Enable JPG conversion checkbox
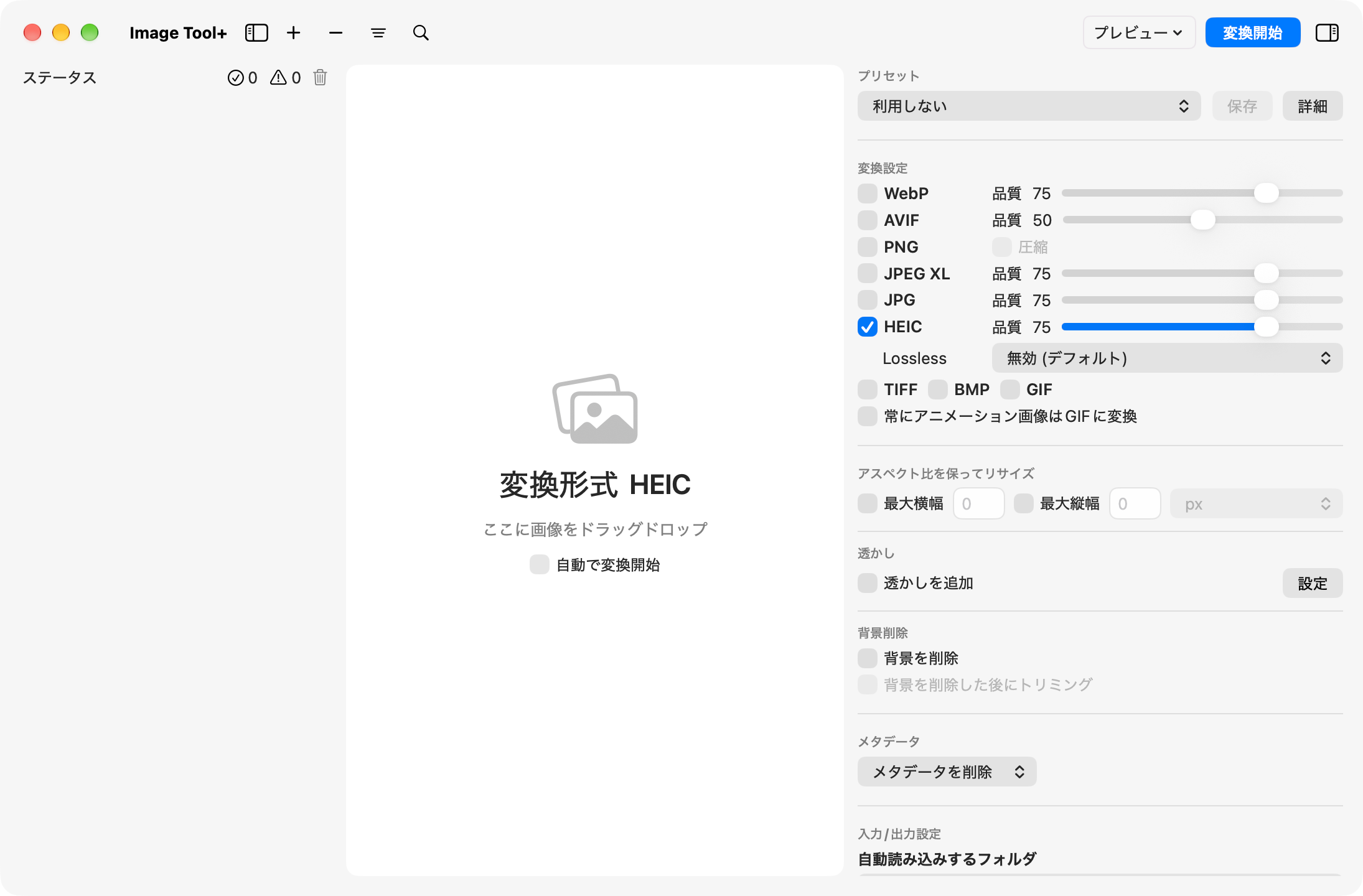The width and height of the screenshot is (1363, 896). (x=868, y=300)
